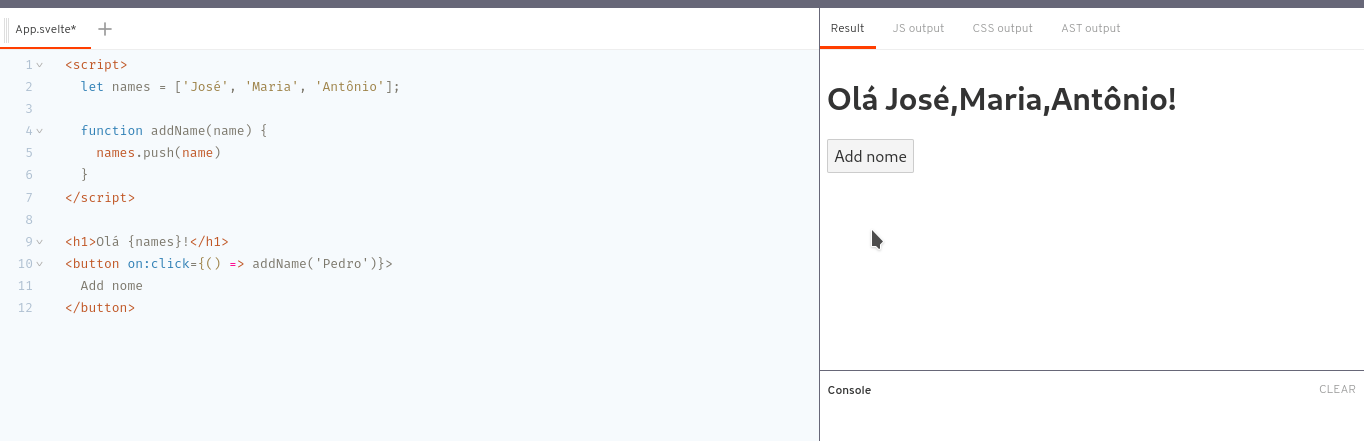Collapse the script block fold on line 1
The image size is (1364, 441).
point(40,65)
